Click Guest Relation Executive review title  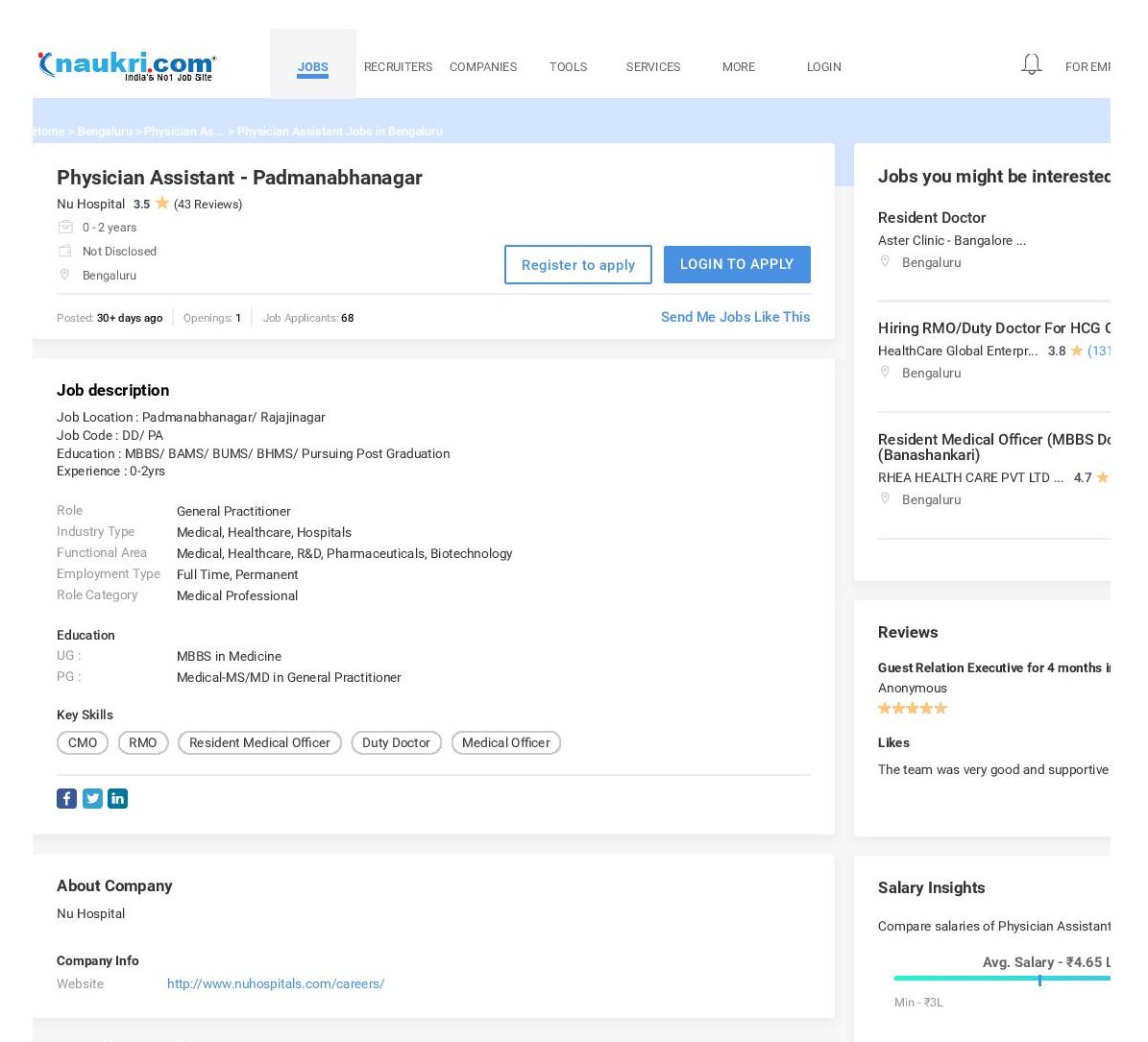click(993, 667)
